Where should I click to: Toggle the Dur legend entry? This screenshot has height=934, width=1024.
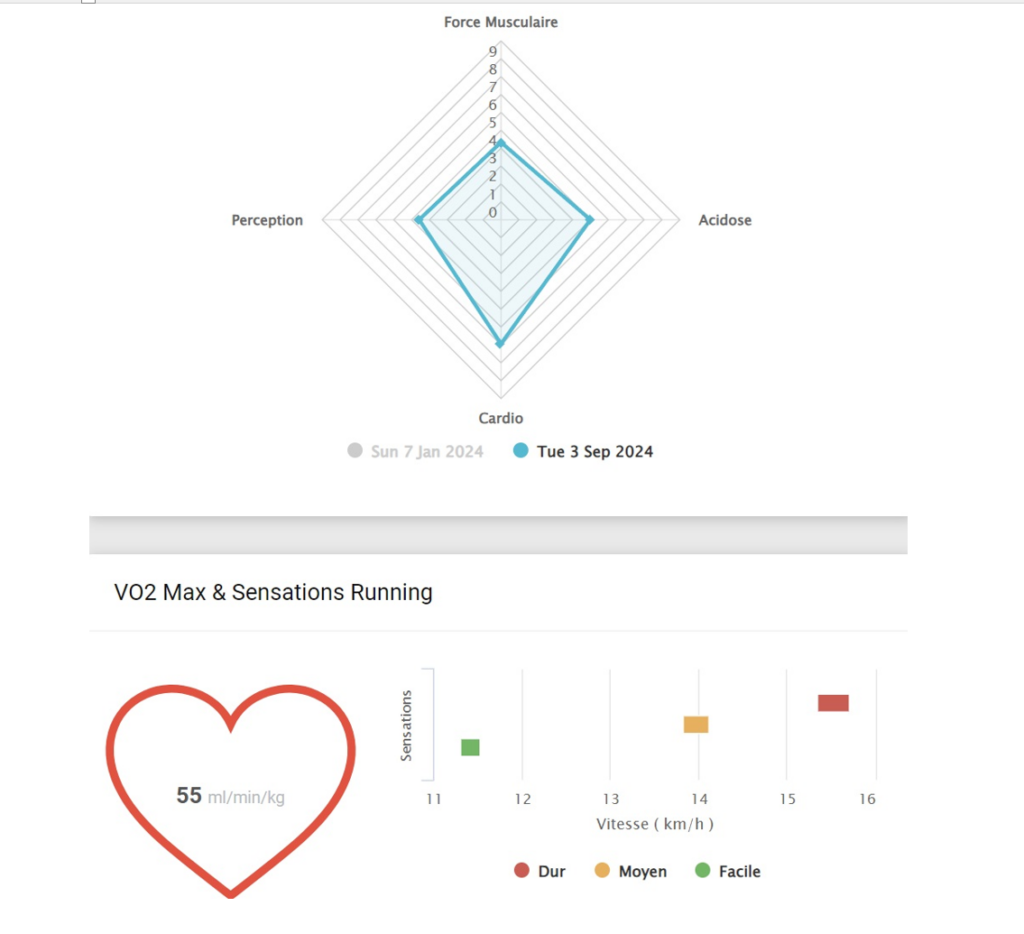pyautogui.click(x=539, y=871)
